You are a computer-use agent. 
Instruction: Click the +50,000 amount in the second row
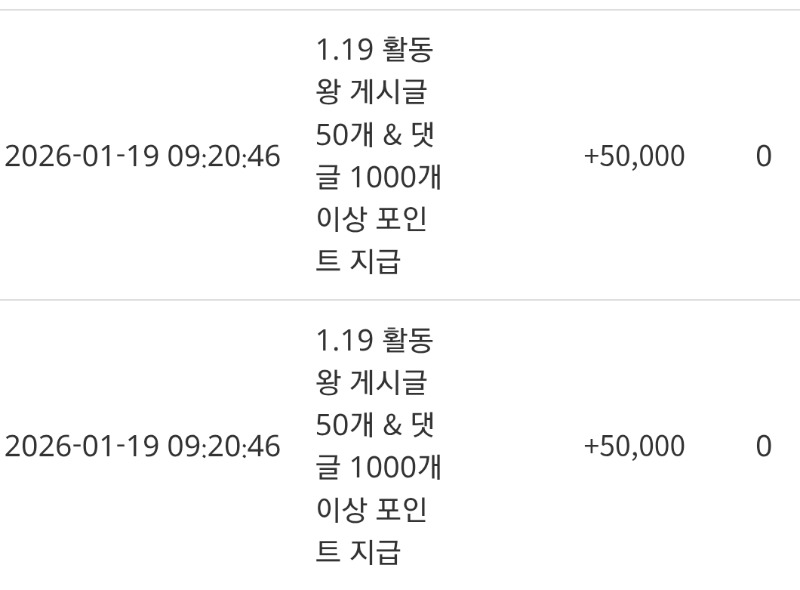(x=634, y=446)
